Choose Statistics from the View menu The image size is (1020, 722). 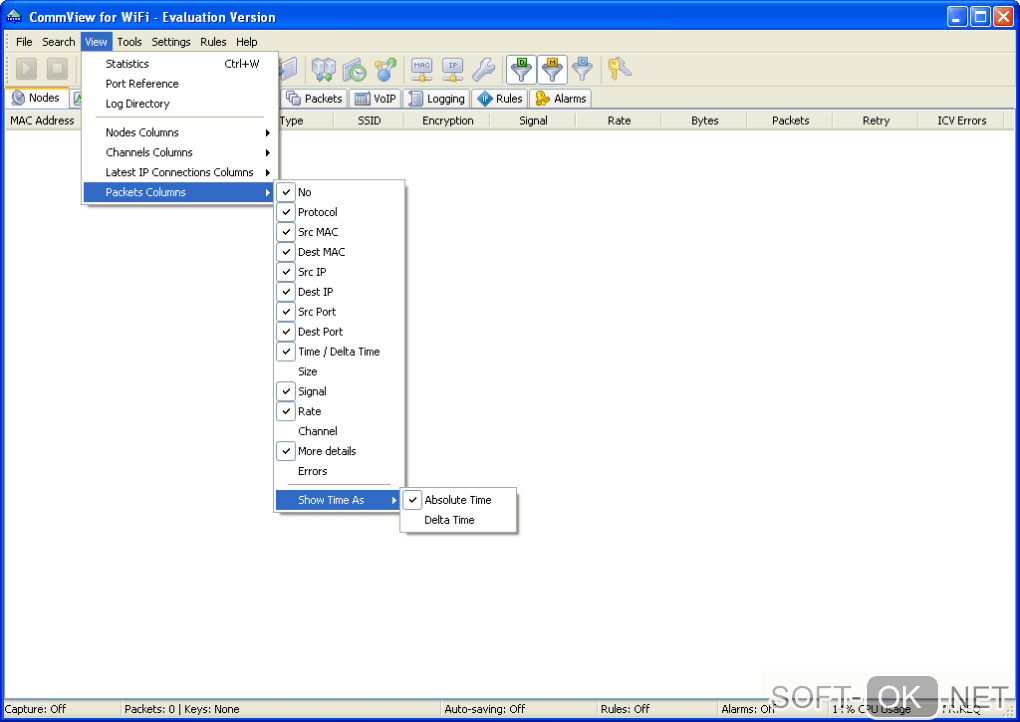tap(179, 64)
